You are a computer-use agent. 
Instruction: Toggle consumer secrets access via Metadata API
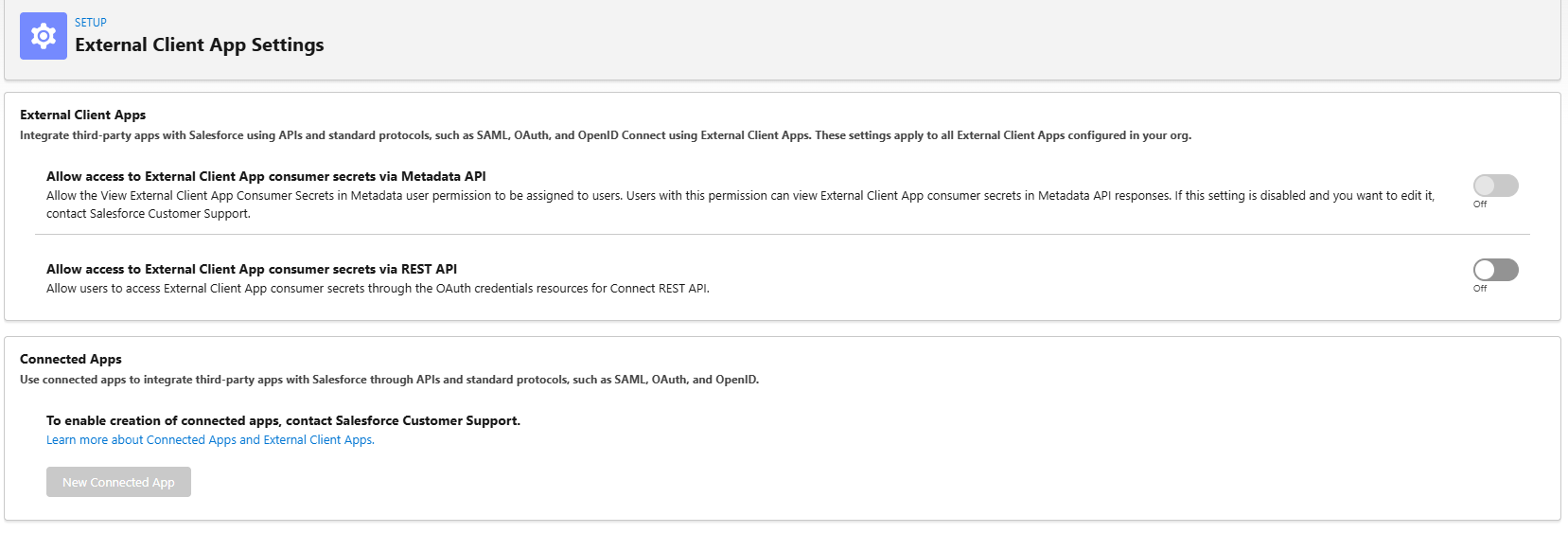pos(1495,186)
